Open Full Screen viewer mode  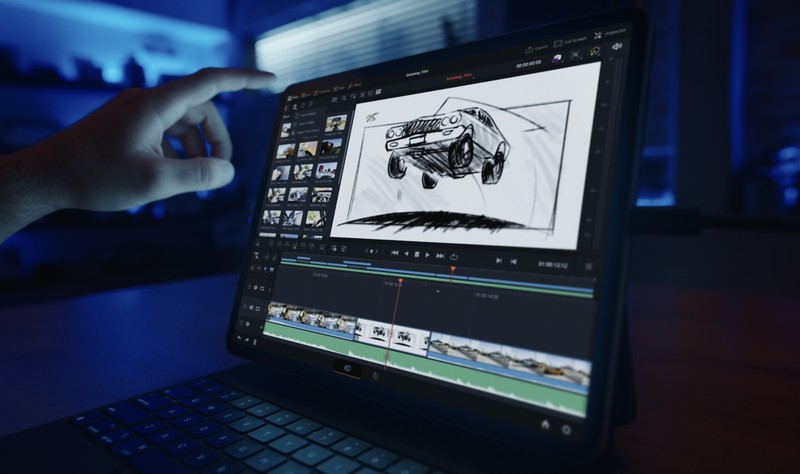pos(570,41)
